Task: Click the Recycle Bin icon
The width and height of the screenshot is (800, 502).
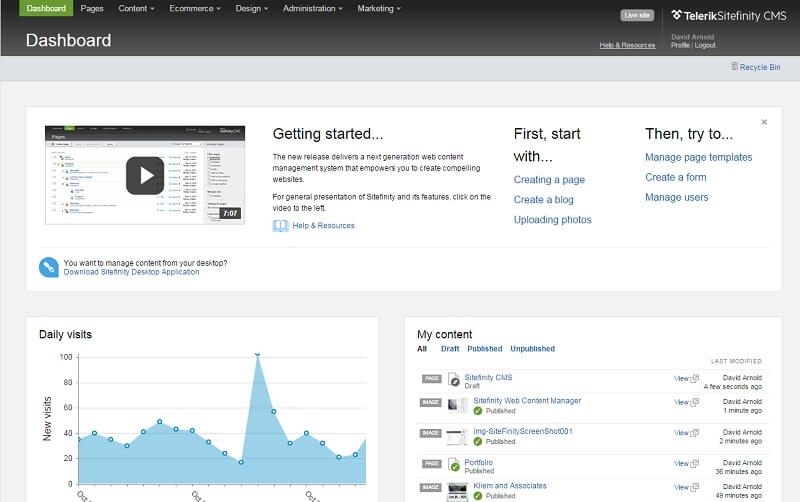Action: [734, 66]
